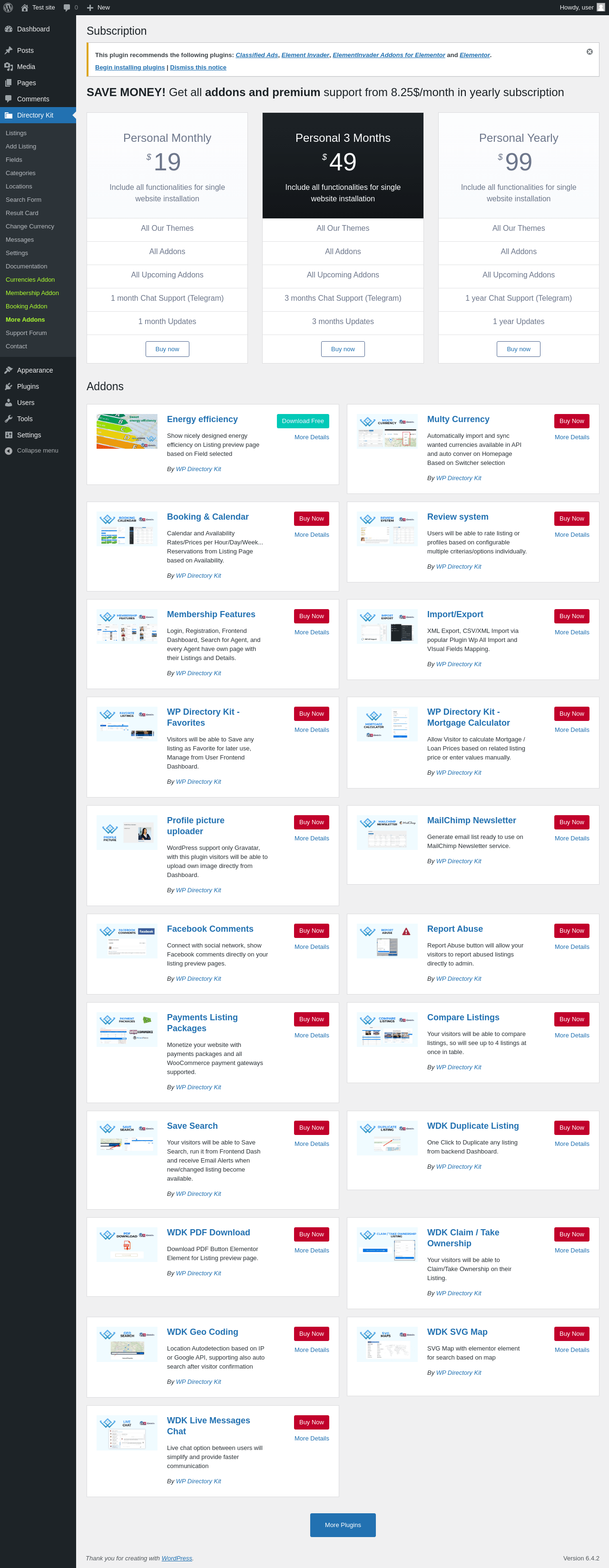Open the comments bubble icon in admin bar
Image resolution: width=609 pixels, height=1568 pixels.
(67, 7)
